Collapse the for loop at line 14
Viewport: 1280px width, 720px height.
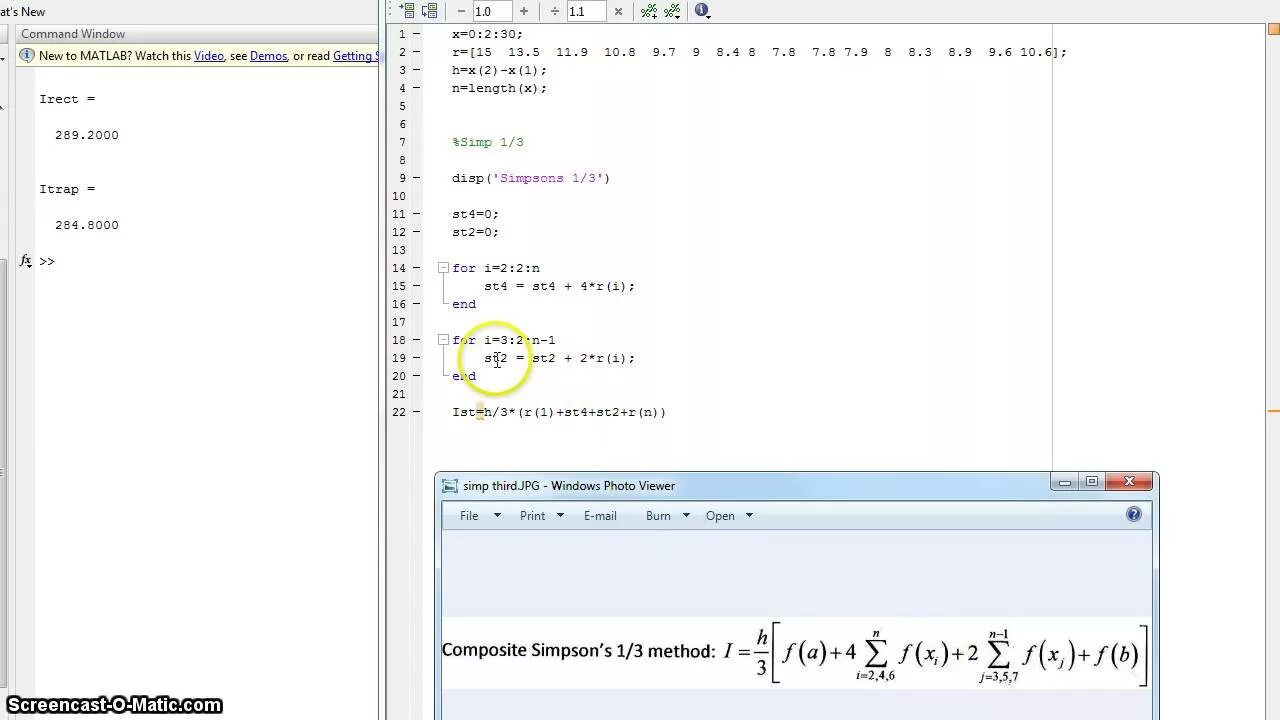coord(443,268)
